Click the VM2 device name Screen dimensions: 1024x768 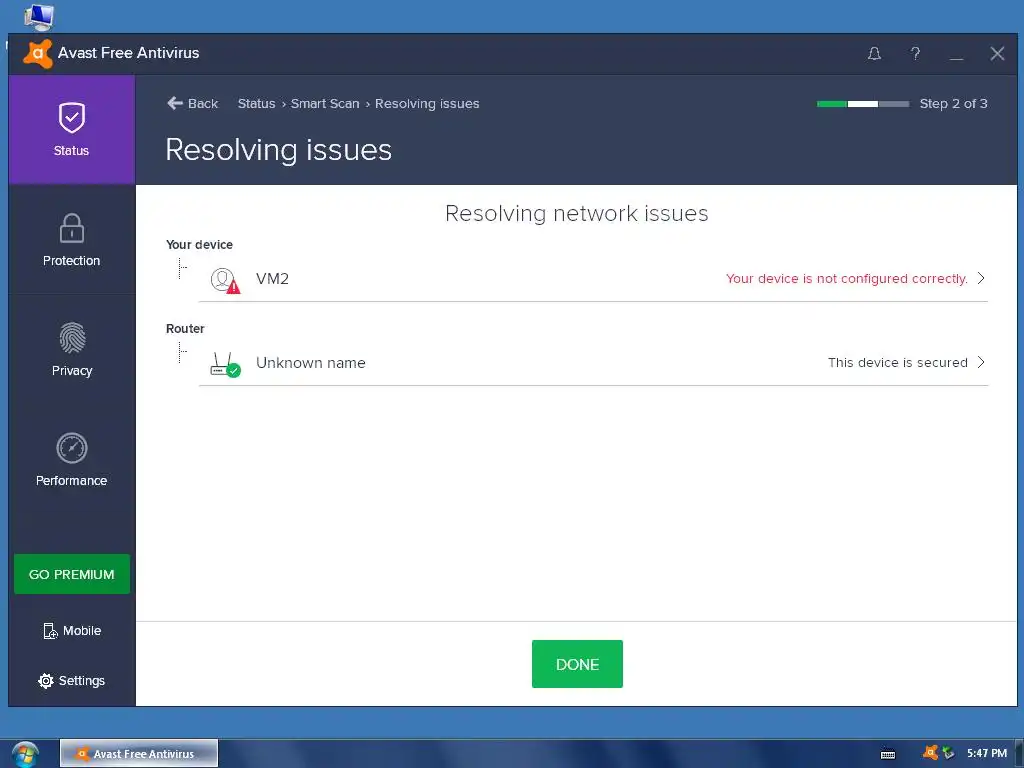pos(272,279)
